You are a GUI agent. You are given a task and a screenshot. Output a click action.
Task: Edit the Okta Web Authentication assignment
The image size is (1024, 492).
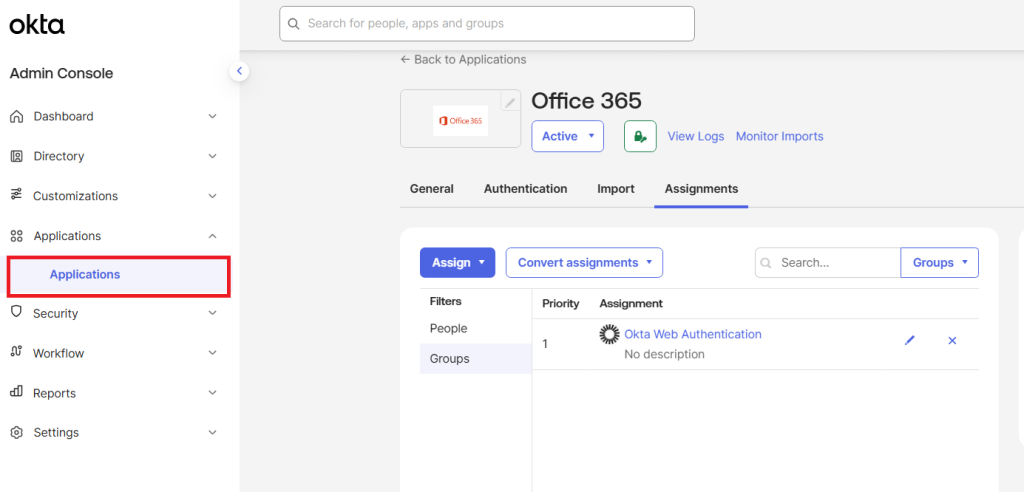click(x=909, y=341)
